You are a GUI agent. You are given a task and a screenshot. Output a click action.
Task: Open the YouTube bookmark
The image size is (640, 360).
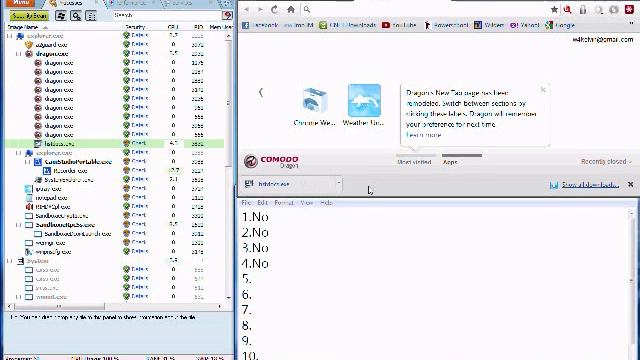(x=399, y=25)
